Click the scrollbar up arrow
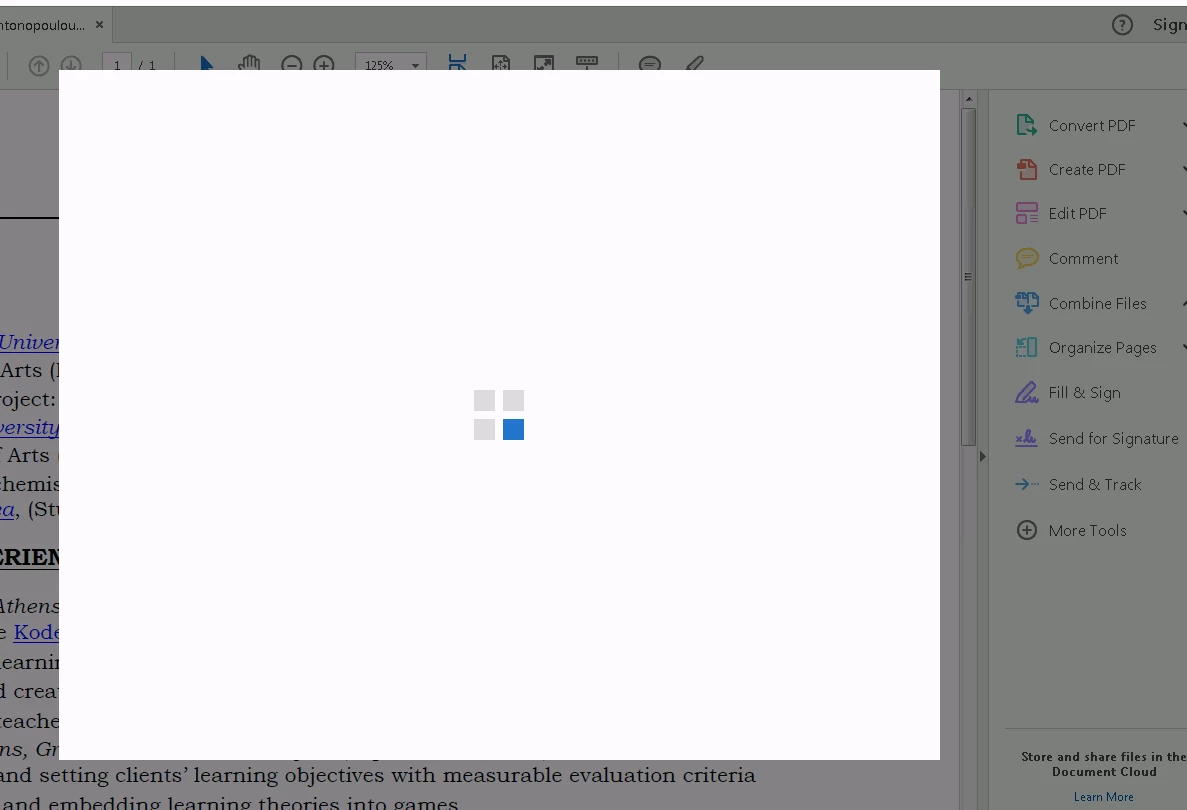Image resolution: width=1187 pixels, height=810 pixels. [968, 99]
